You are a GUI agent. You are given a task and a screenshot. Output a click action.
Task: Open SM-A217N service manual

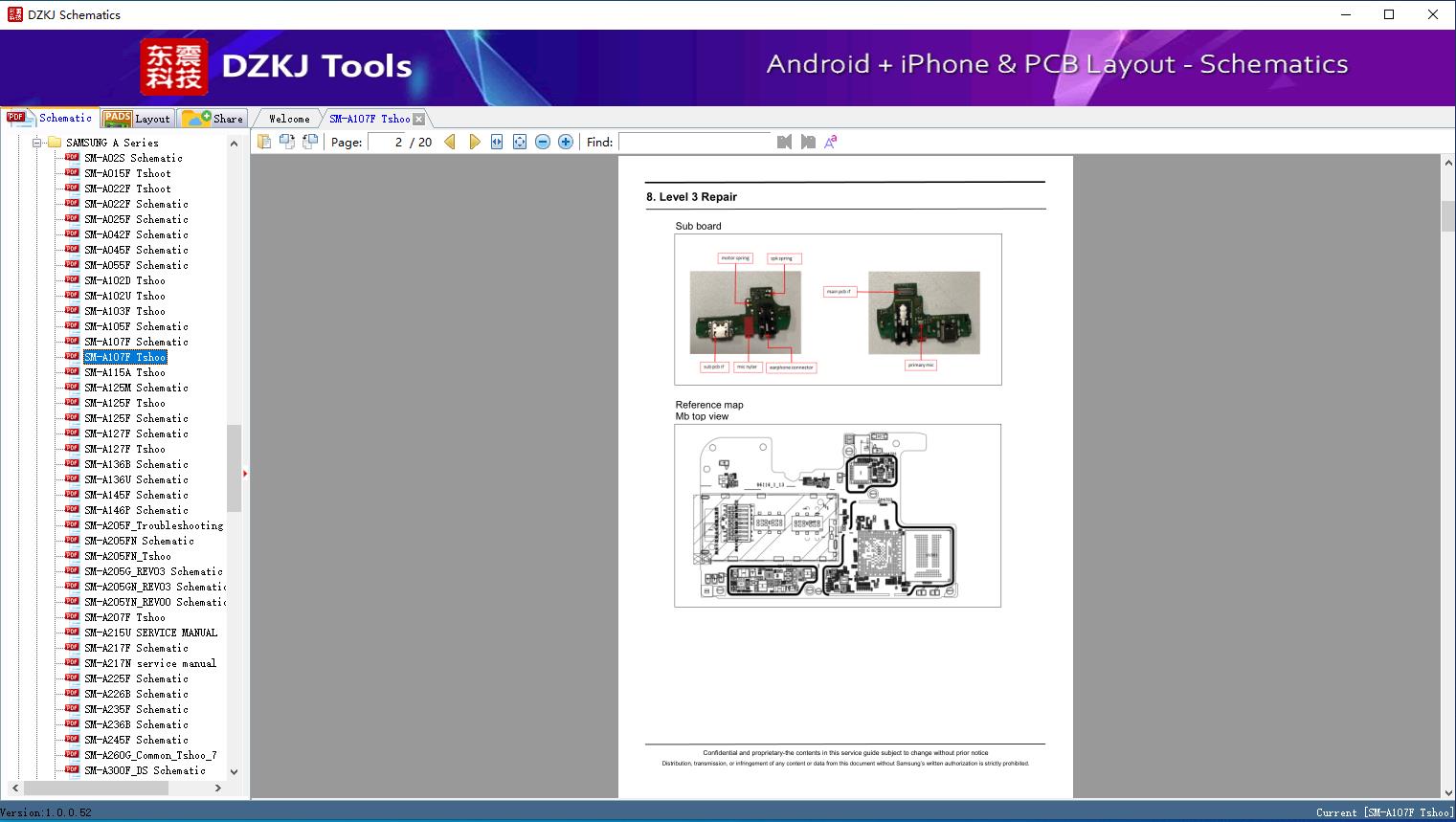coord(150,663)
